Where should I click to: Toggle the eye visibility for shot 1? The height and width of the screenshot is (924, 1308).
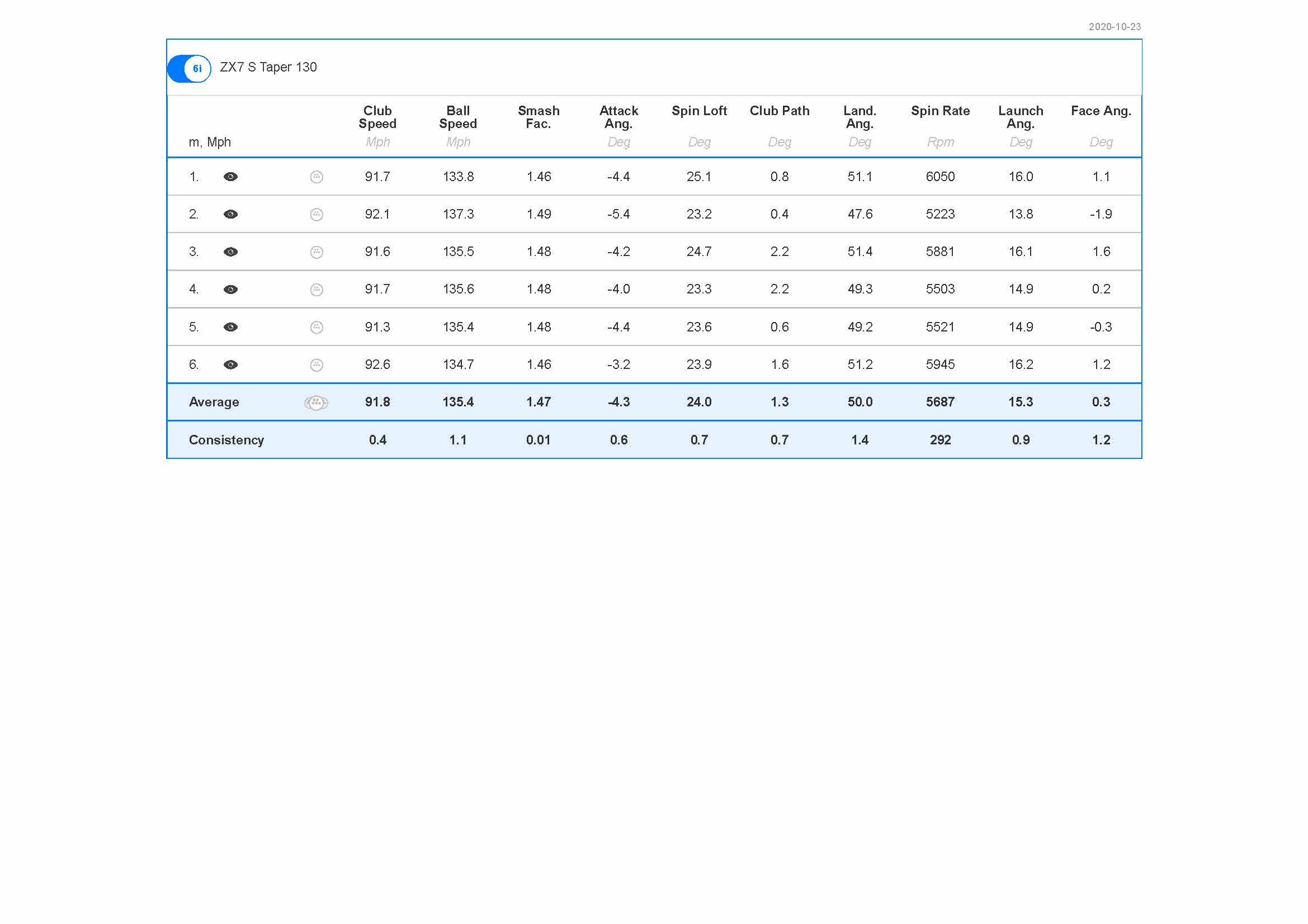point(231,177)
